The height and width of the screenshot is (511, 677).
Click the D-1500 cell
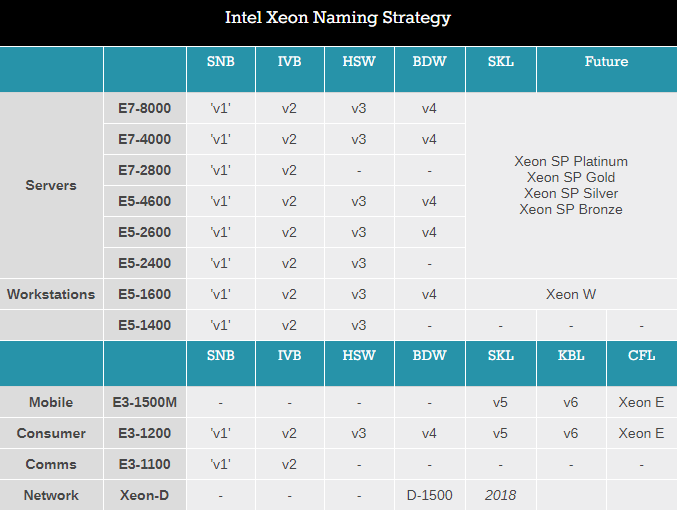click(430, 495)
